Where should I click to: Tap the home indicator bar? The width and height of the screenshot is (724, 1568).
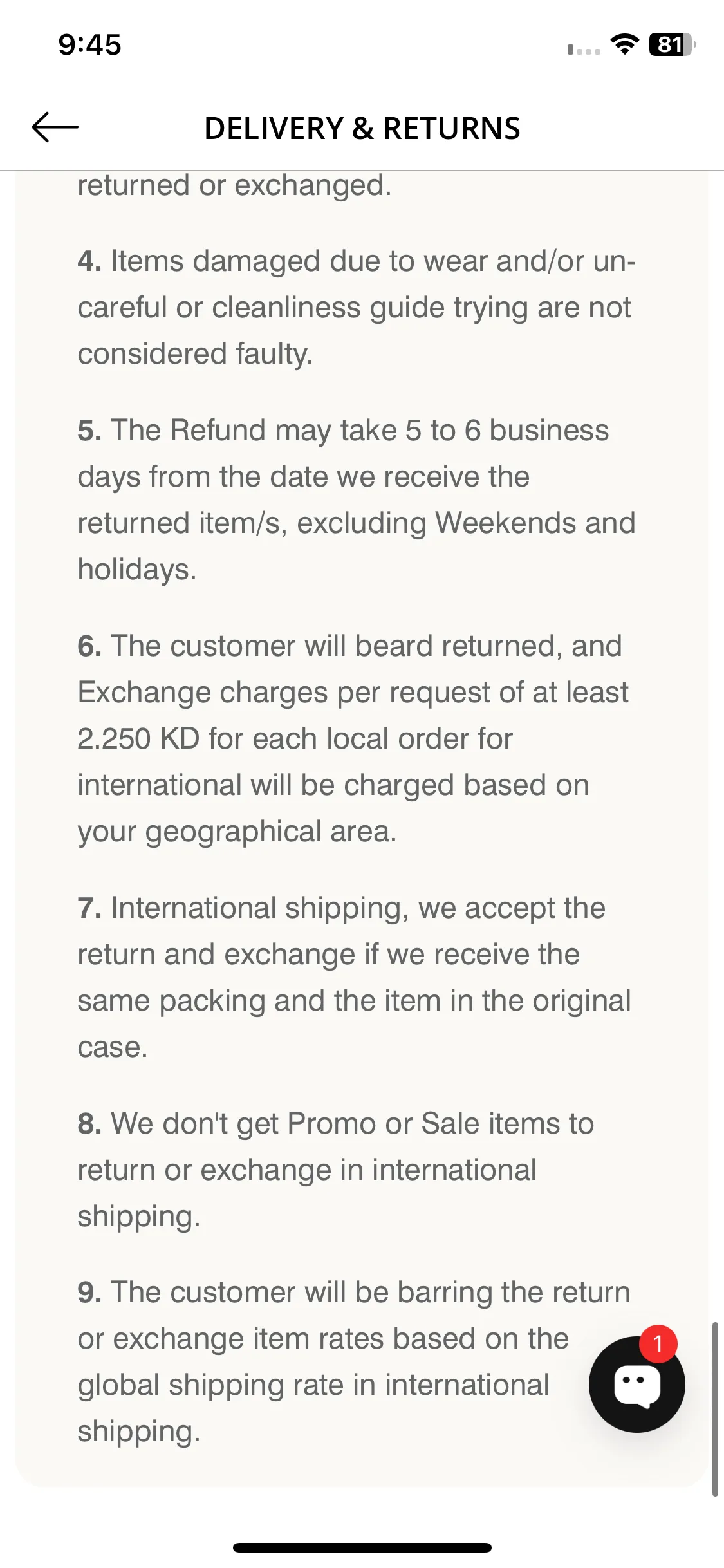pos(362,1547)
